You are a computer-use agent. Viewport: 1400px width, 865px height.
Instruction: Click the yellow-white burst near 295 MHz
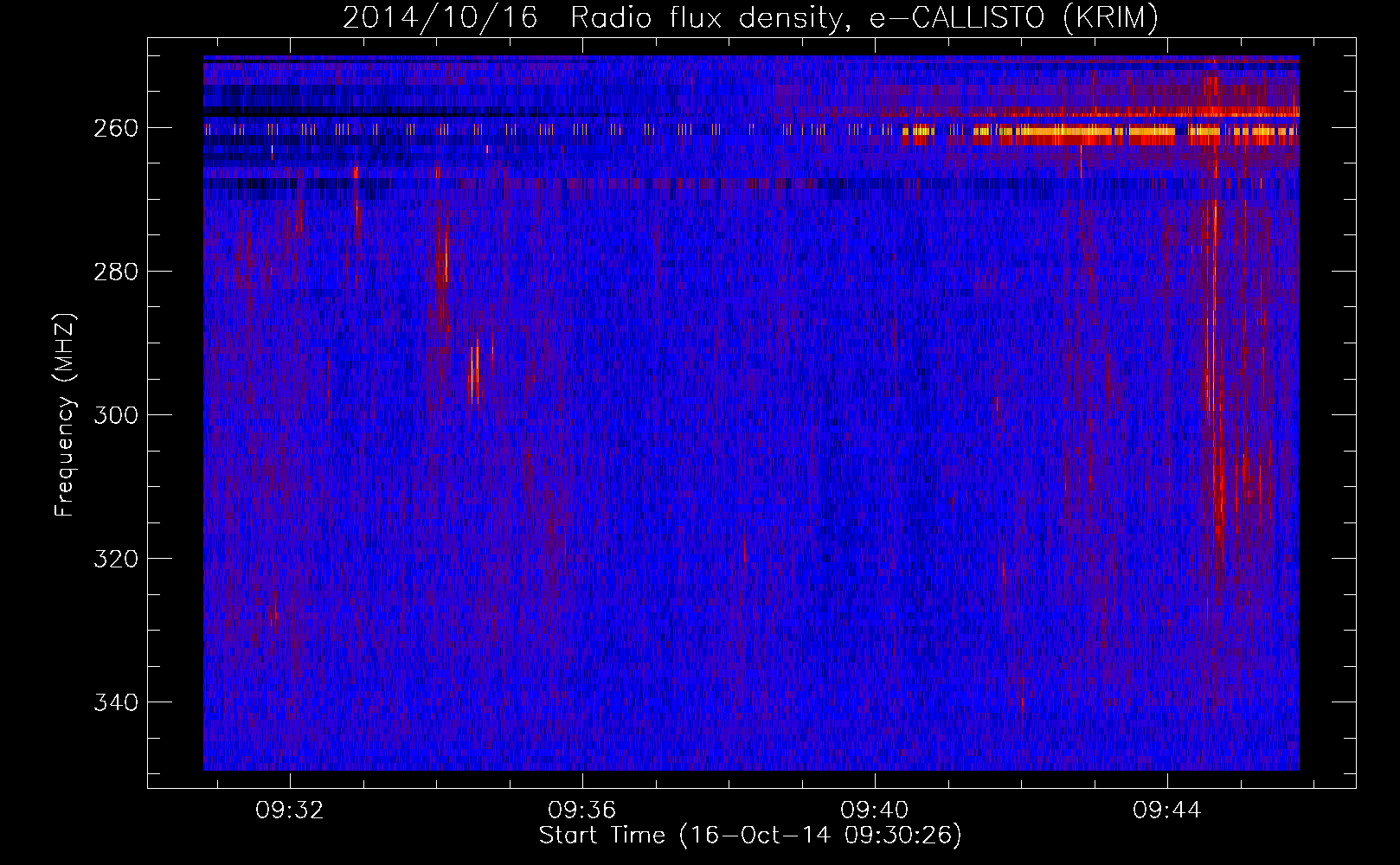pos(475,372)
